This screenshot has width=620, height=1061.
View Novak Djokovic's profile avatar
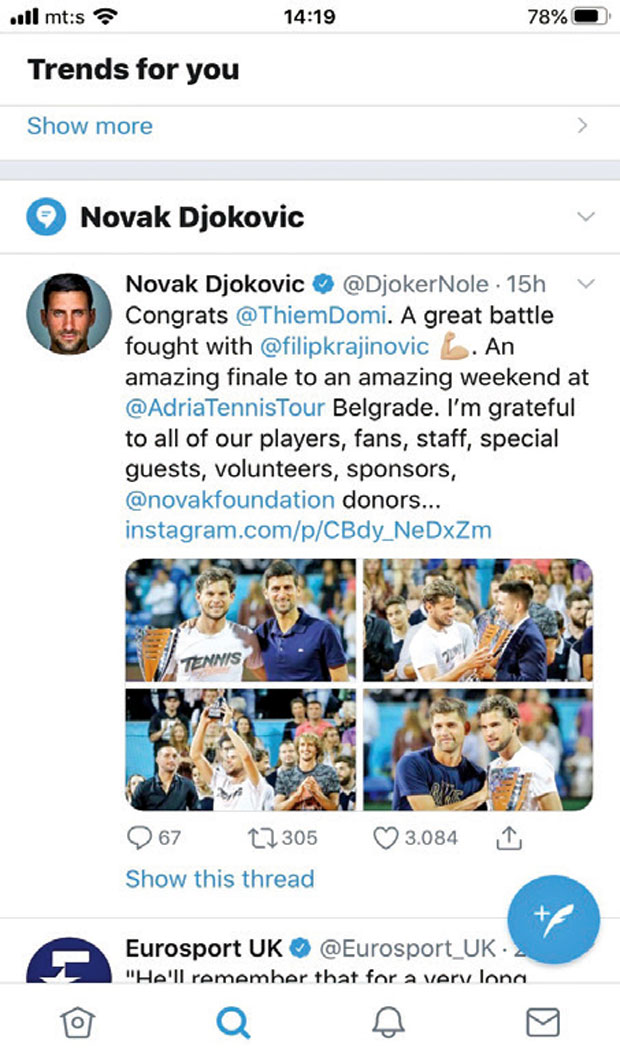point(68,313)
